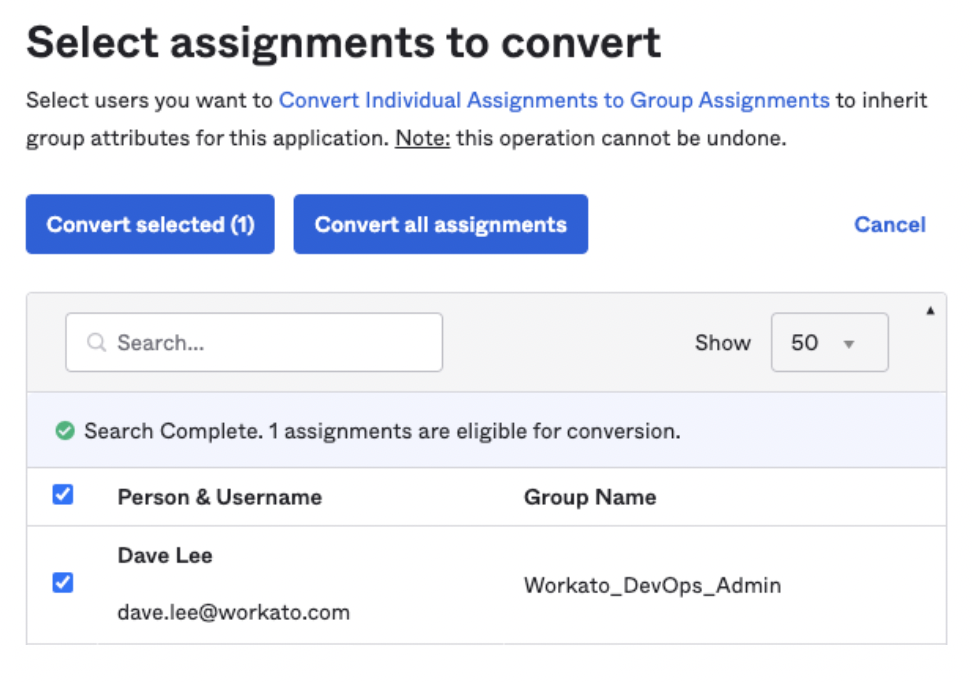This screenshot has width=972, height=682.
Task: Cancel the assignment conversion
Action: (889, 224)
